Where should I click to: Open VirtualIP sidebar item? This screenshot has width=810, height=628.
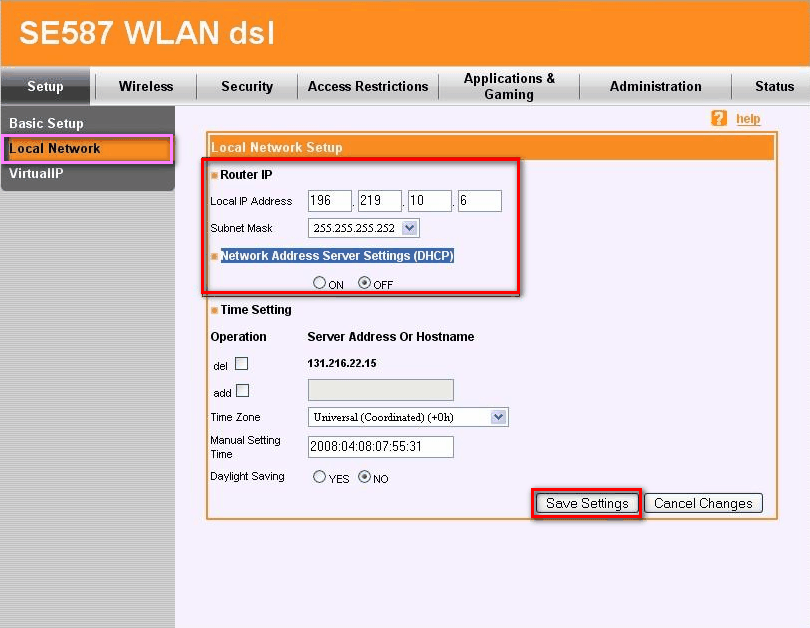tap(36, 174)
